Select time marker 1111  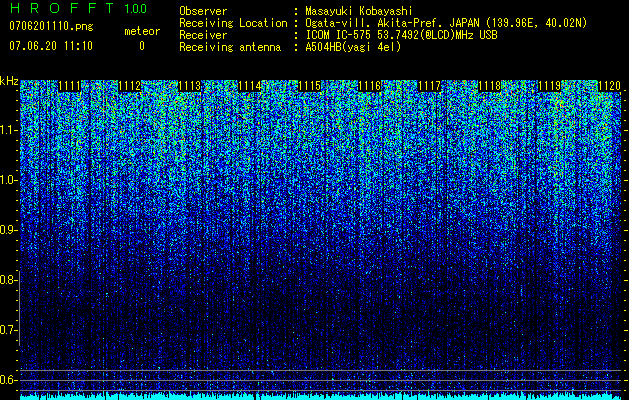[x=69, y=86]
